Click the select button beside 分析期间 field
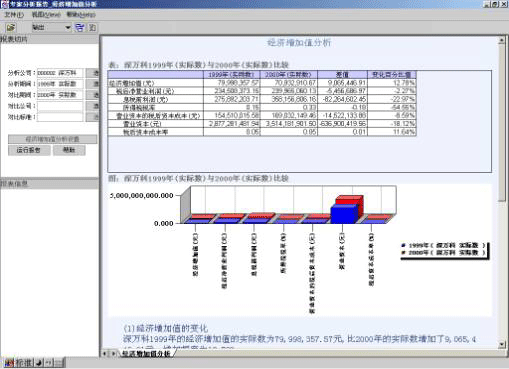This screenshot has width=509, height=369. pos(93,84)
